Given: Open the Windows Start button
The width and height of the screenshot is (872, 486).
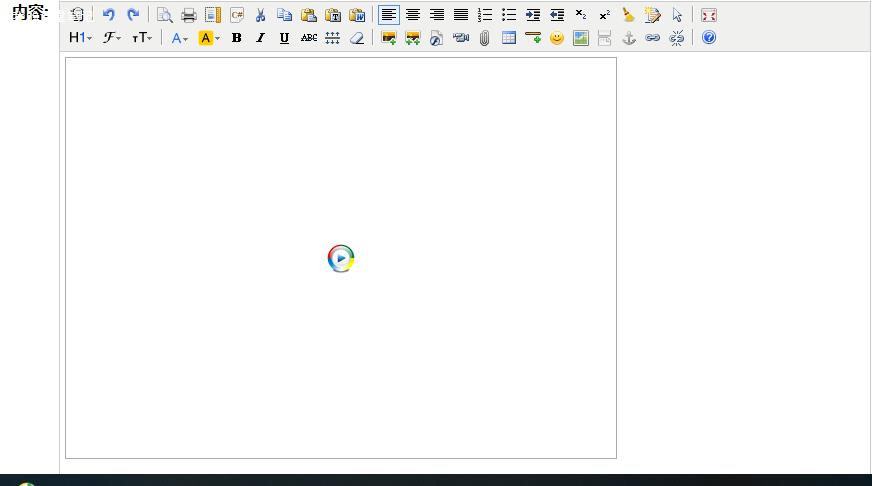Looking at the screenshot, I should [x=26, y=484].
